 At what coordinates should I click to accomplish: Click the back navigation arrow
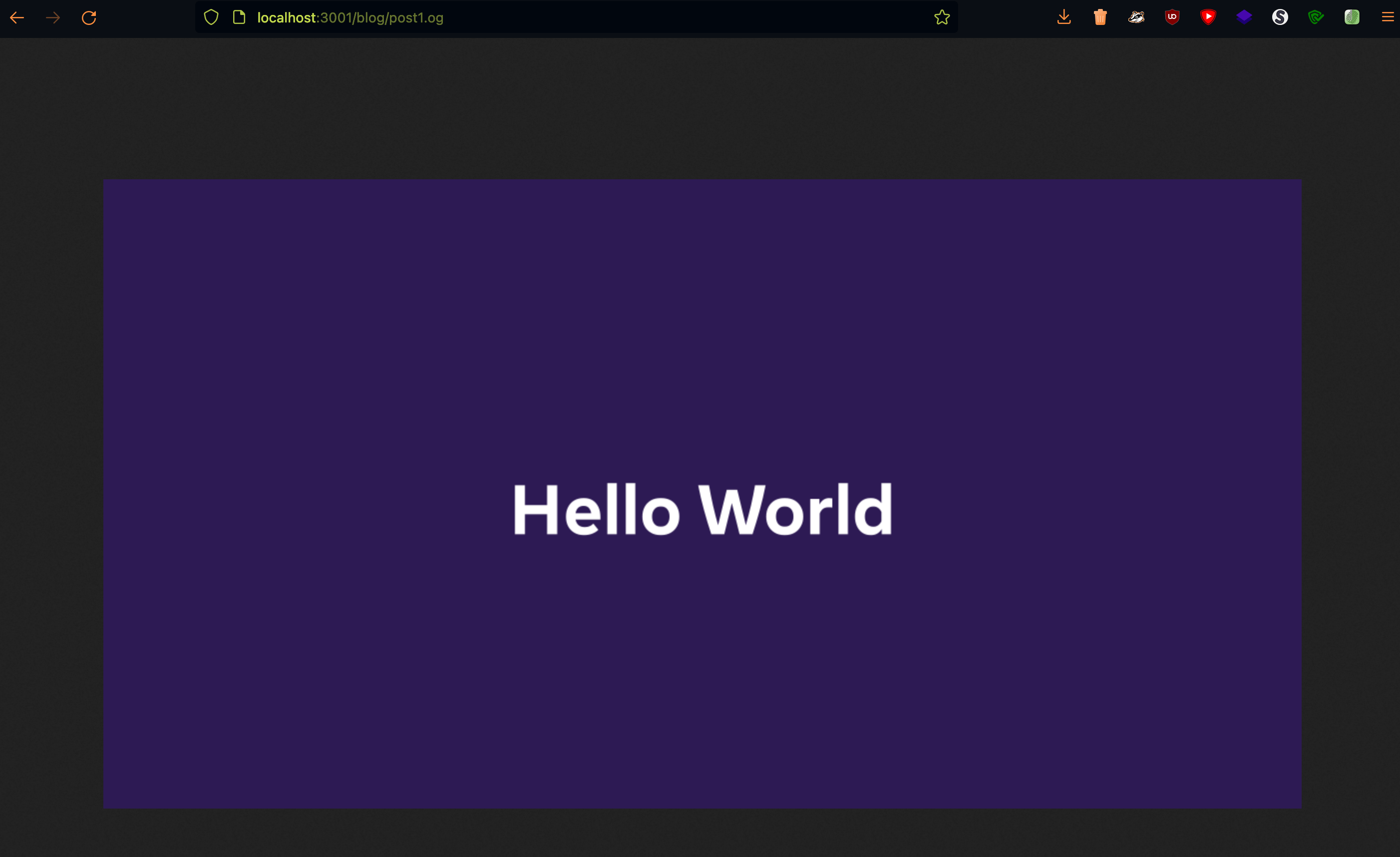click(16, 17)
